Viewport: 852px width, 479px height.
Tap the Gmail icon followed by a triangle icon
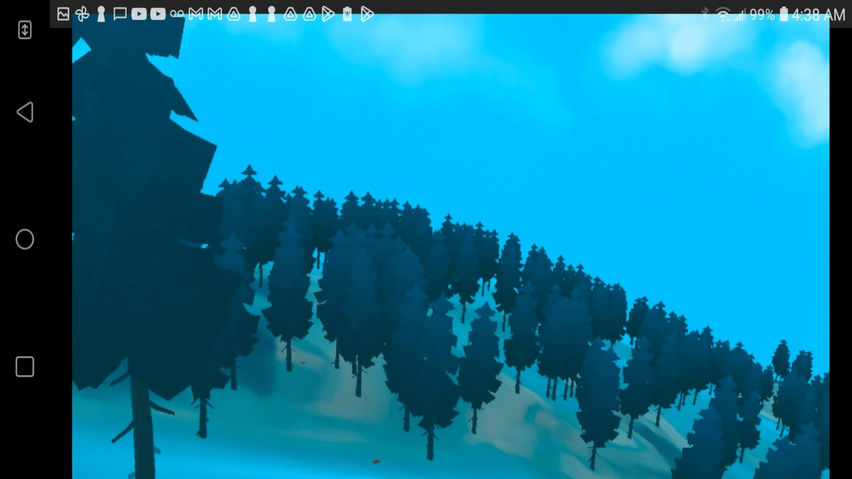[x=215, y=14]
